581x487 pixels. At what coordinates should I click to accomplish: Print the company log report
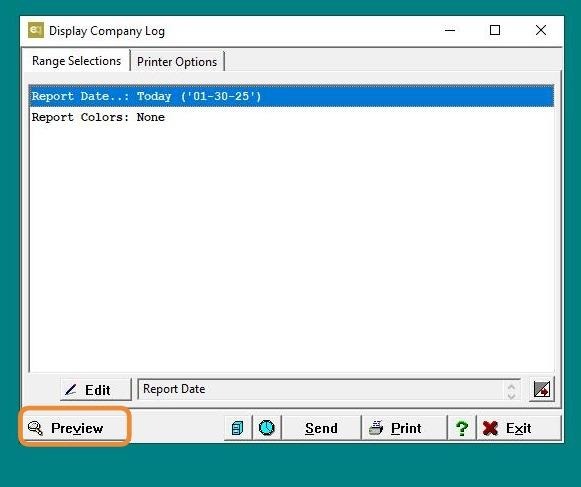pyautogui.click(x=404, y=428)
